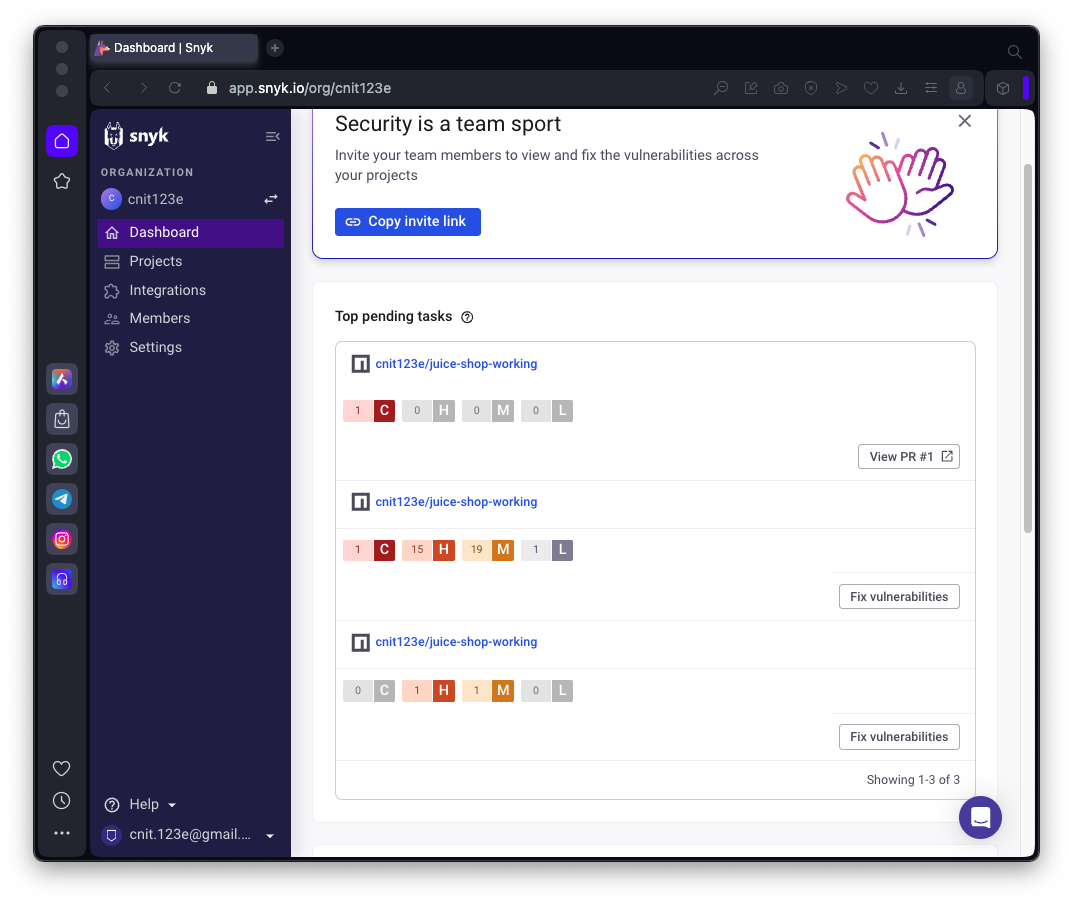
Task: Open the snapshot camera tool
Action: (x=781, y=88)
